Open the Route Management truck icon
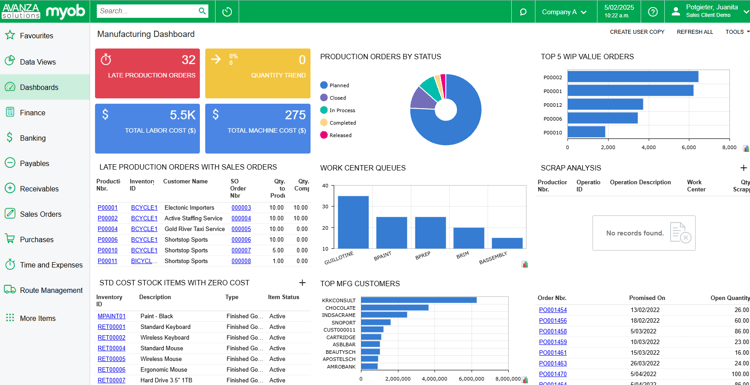750x385 pixels. (x=9, y=290)
